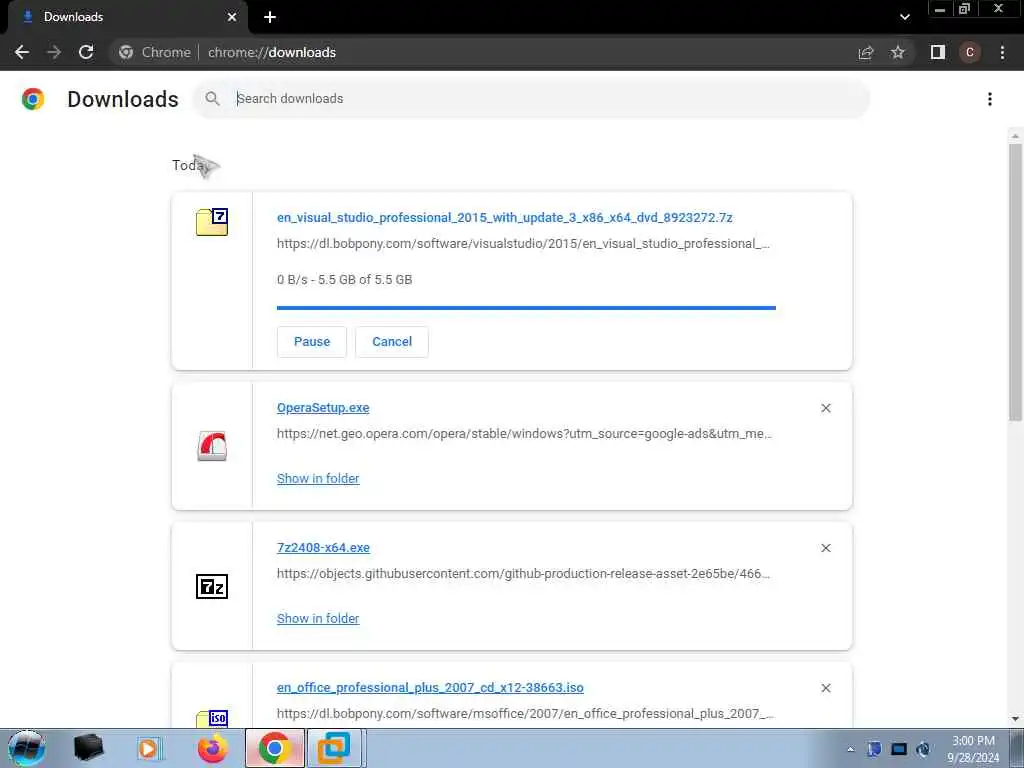This screenshot has width=1024, height=768.
Task: Click the Opera installer file icon
Action: (x=212, y=446)
